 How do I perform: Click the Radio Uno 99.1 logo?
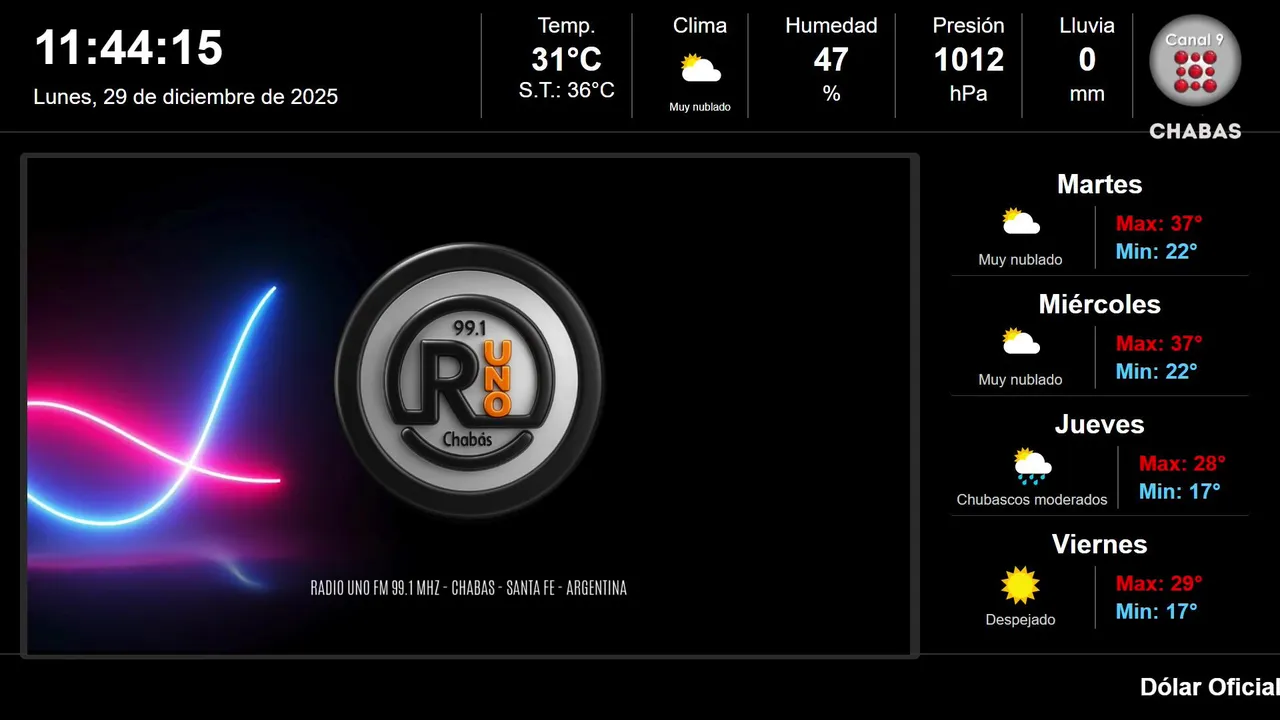click(x=469, y=380)
